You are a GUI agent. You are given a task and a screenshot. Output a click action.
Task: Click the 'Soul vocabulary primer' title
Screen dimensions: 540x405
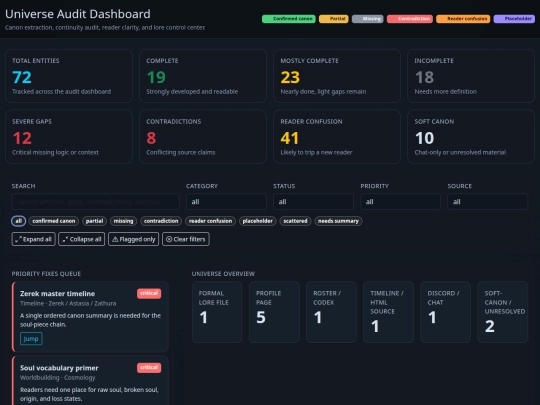tap(59, 368)
